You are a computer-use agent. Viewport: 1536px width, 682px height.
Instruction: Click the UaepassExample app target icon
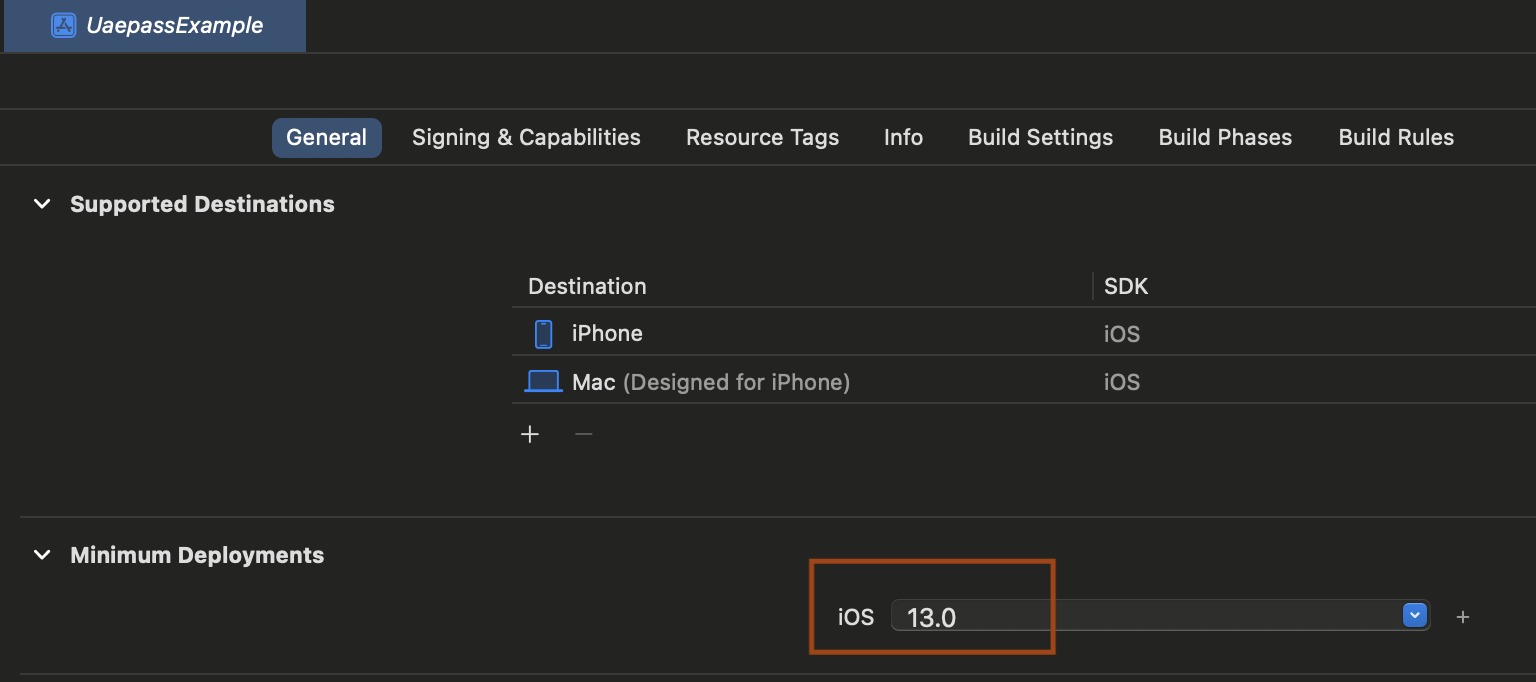[63, 26]
